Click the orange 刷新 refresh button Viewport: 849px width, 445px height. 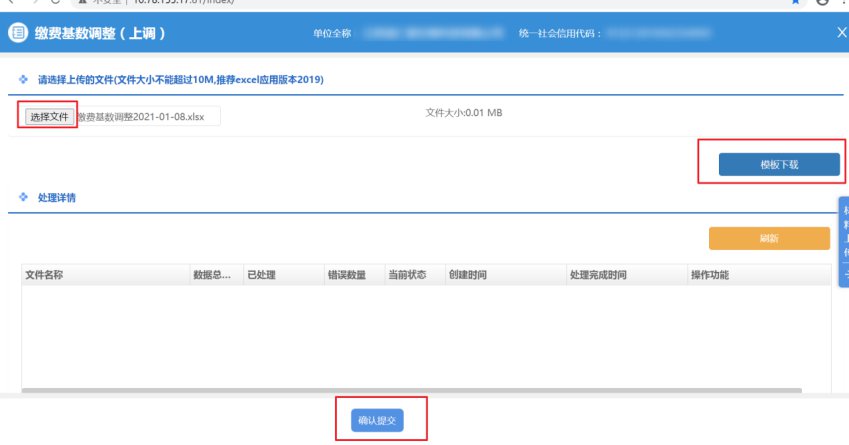pyautogui.click(x=769, y=238)
